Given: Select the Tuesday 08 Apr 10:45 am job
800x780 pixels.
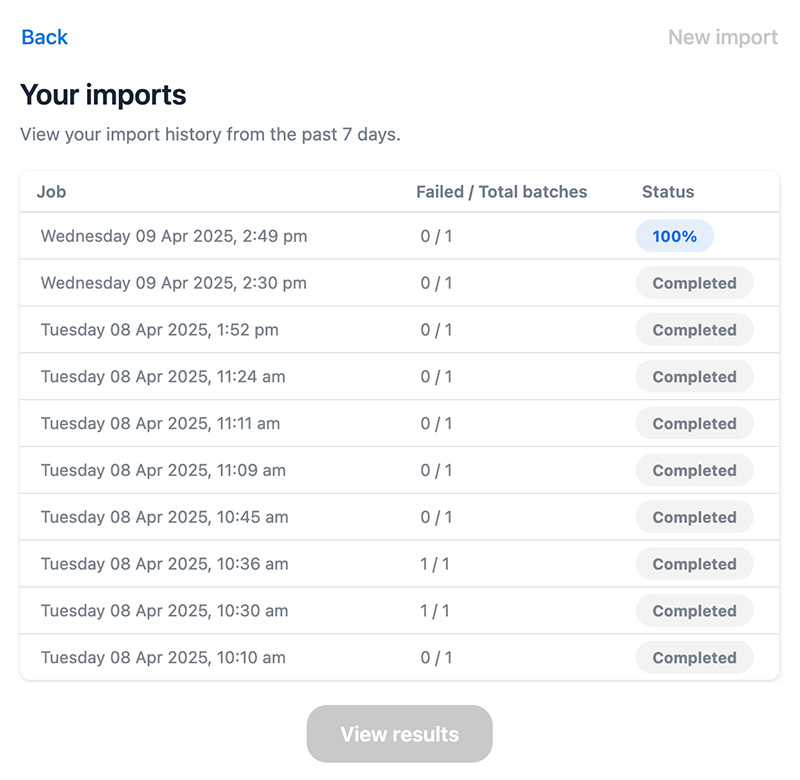Looking at the screenshot, I should 164,517.
